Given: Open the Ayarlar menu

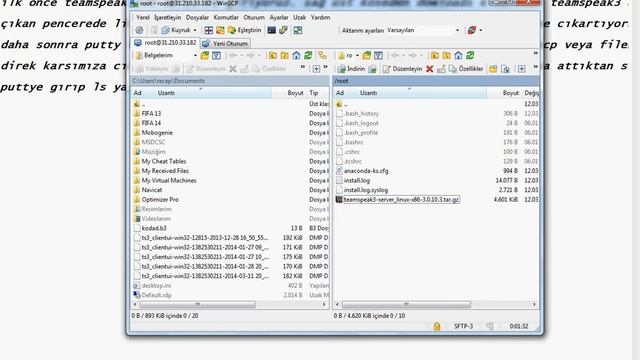Looking at the screenshot, I should (279, 18).
